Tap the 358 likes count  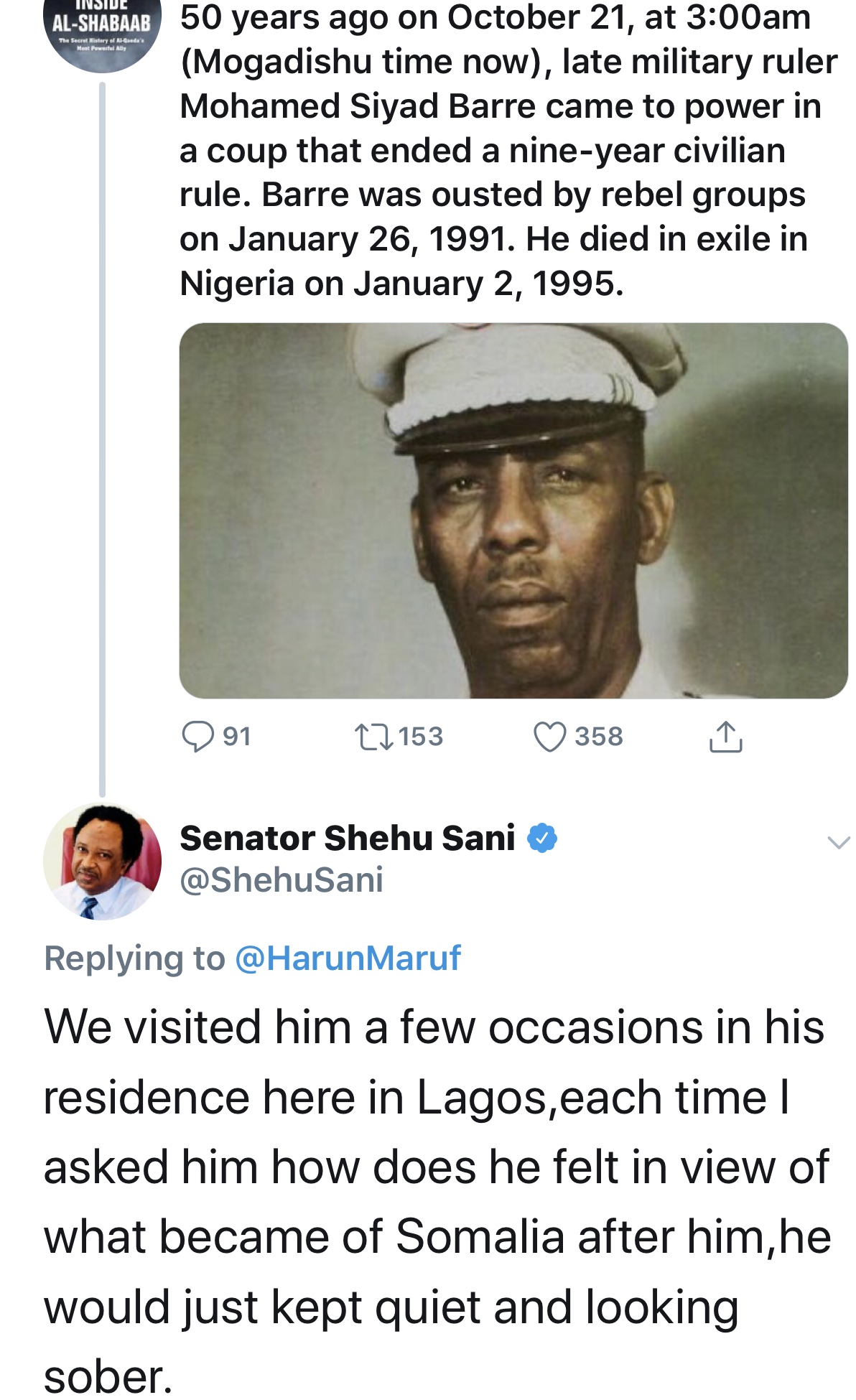598,737
